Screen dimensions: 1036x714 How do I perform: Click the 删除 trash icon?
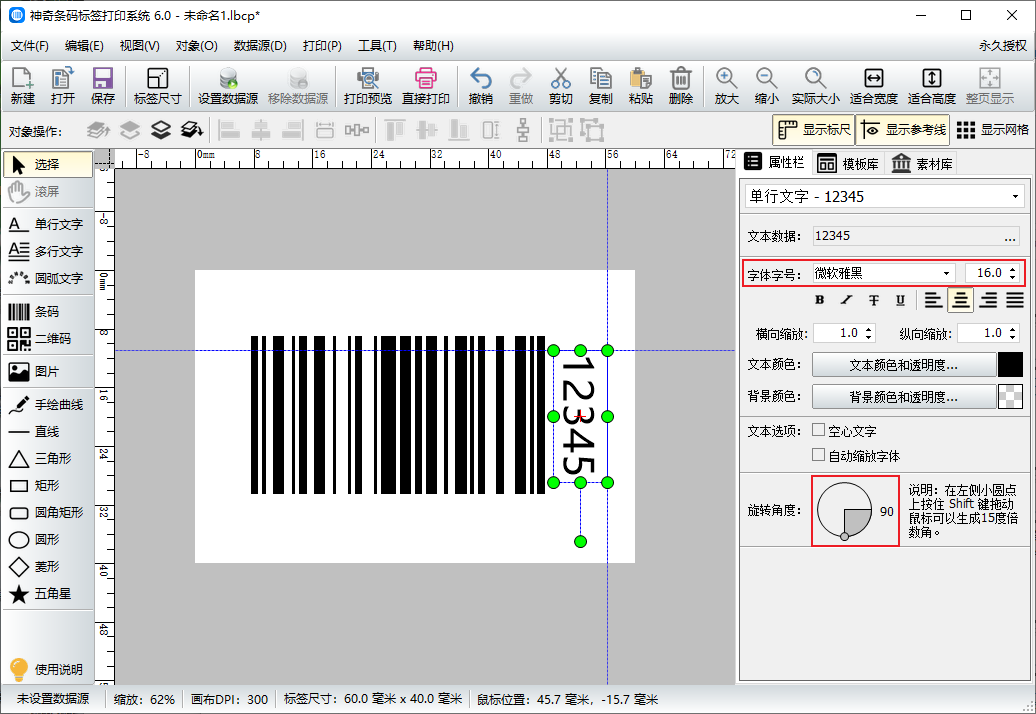[681, 86]
